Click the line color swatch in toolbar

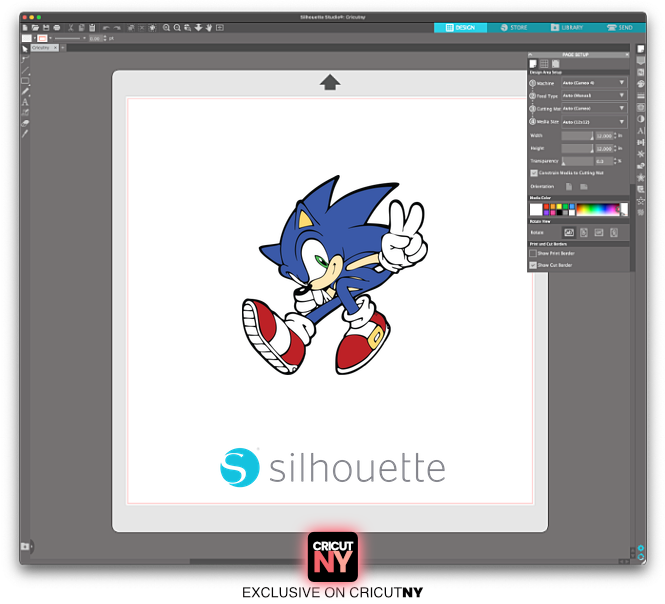tap(42, 38)
